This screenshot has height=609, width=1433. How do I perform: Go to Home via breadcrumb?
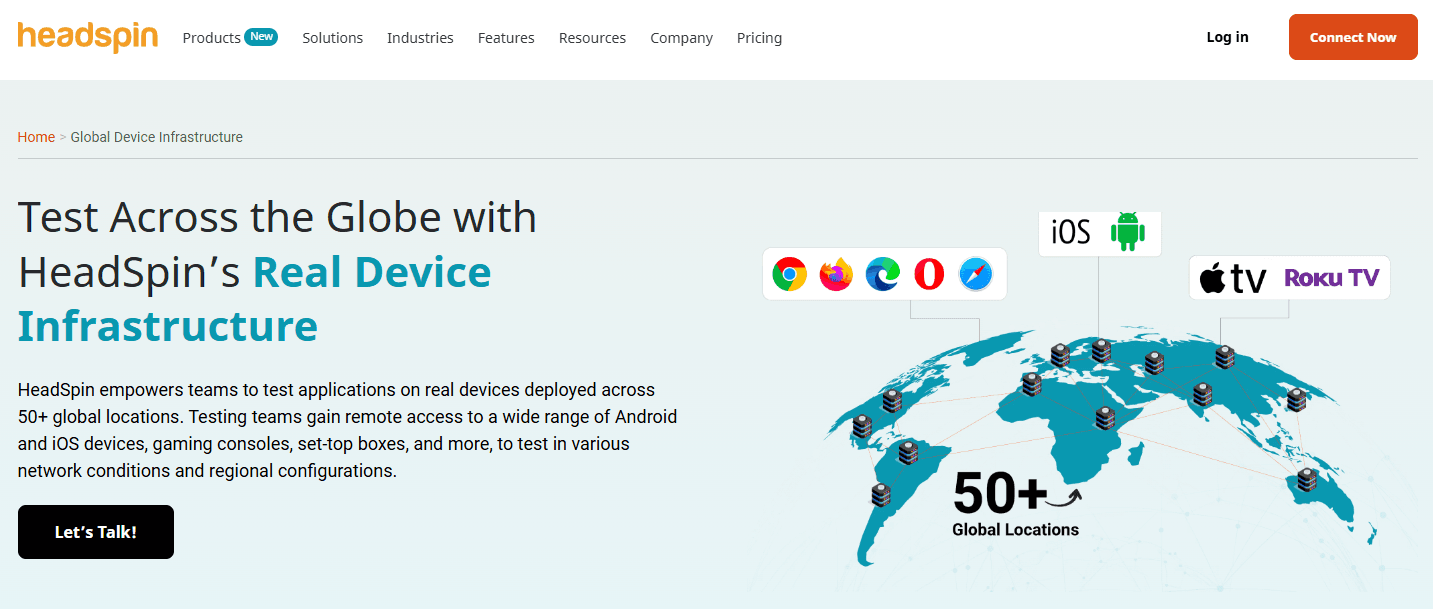pyautogui.click(x=36, y=137)
